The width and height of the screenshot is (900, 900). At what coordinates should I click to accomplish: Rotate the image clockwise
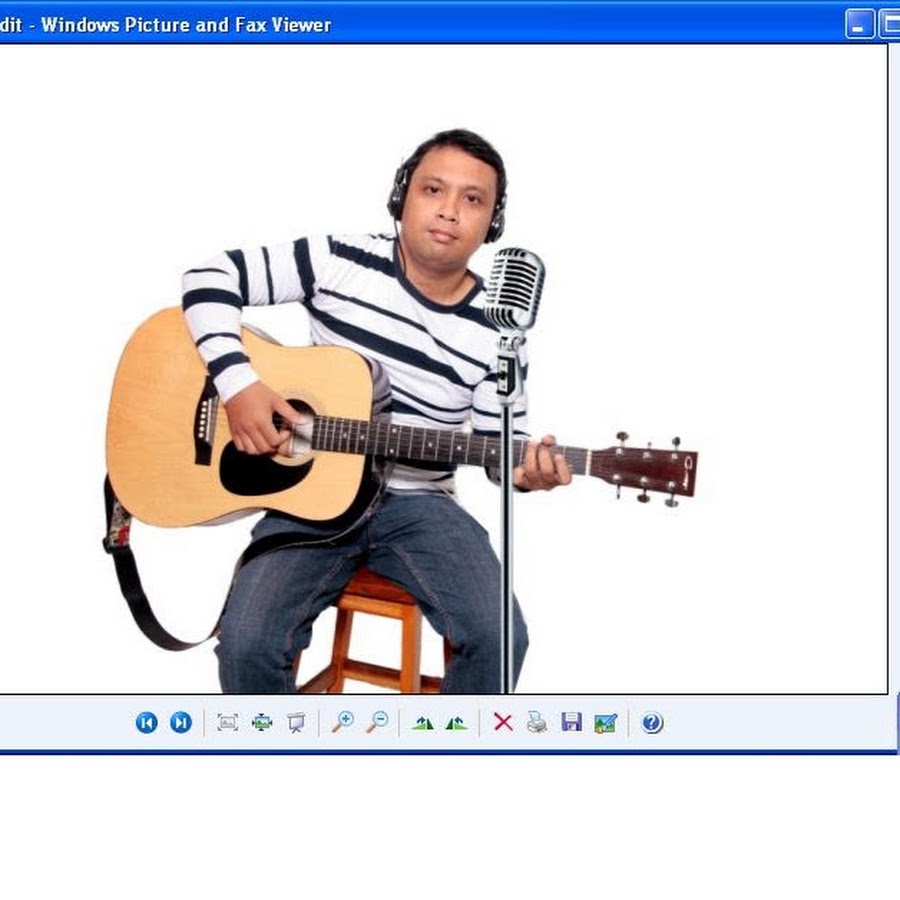tap(423, 722)
